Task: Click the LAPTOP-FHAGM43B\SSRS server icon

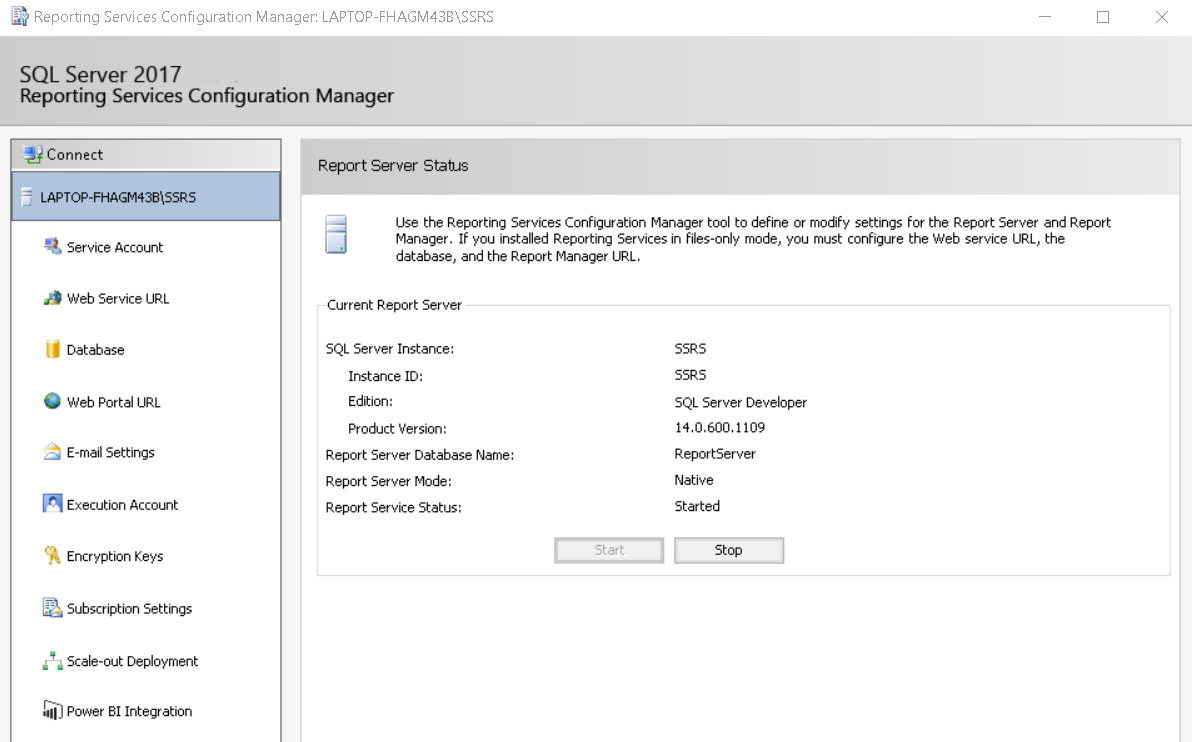Action: (27, 197)
